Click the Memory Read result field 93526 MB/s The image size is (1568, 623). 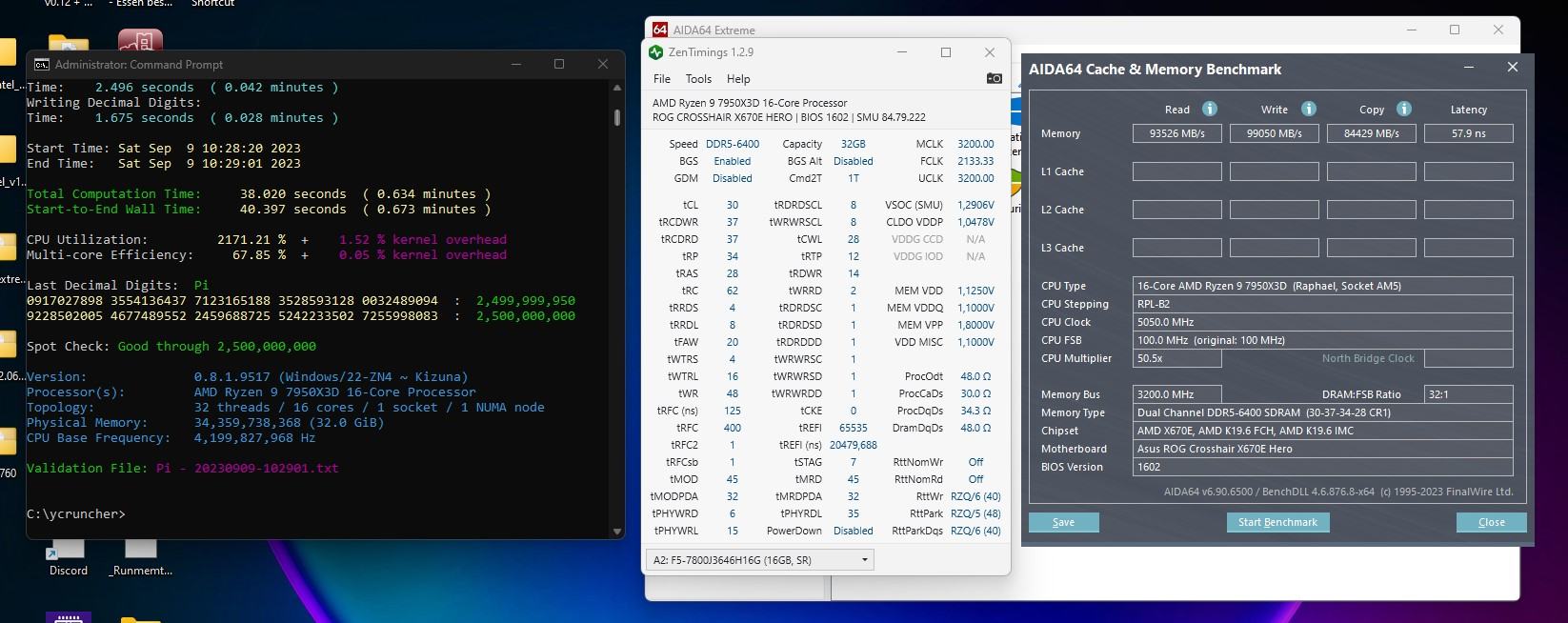pos(1177,133)
